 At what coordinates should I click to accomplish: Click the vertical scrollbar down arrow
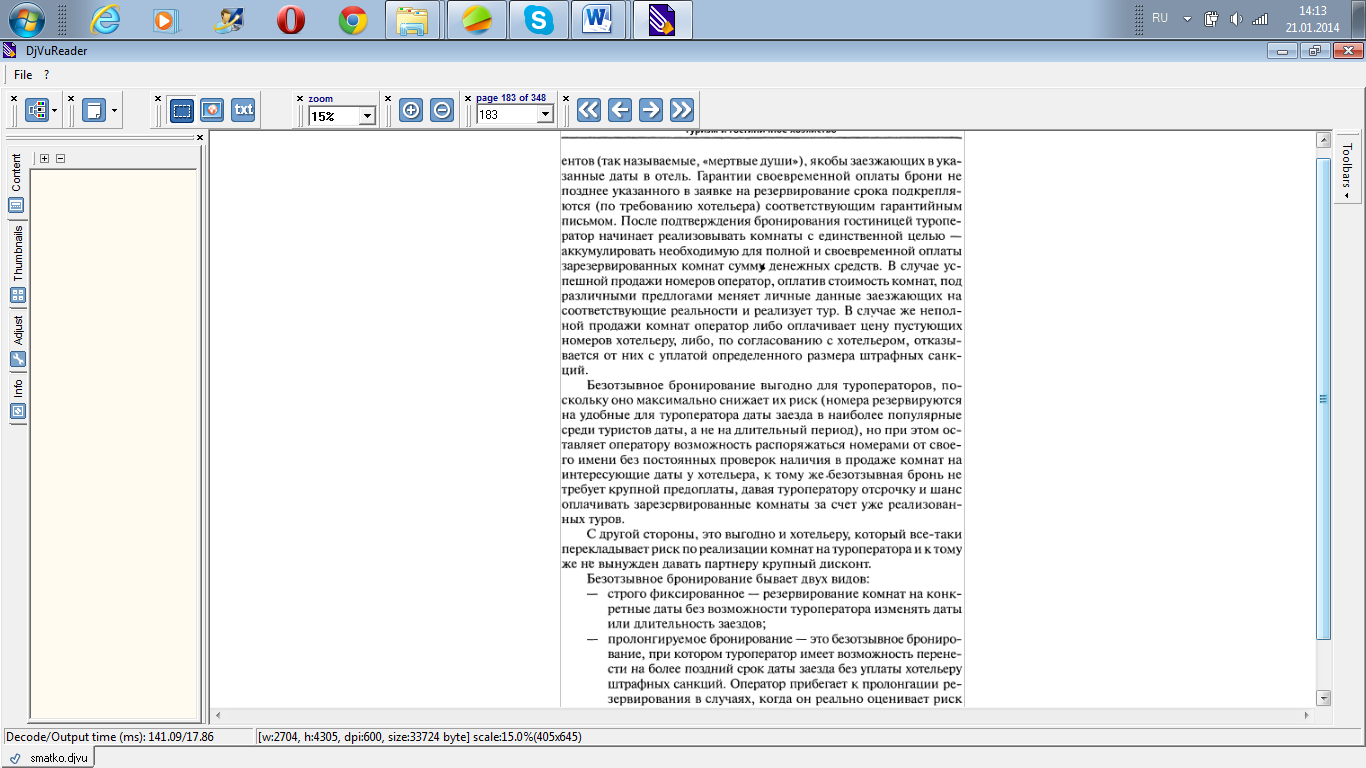1324,697
